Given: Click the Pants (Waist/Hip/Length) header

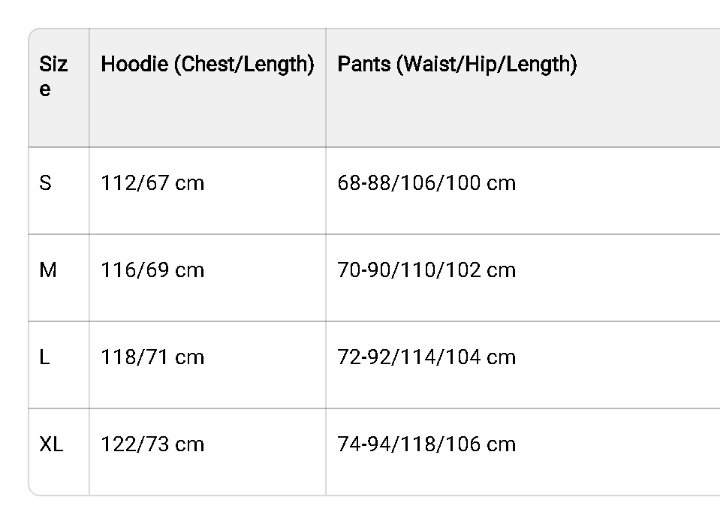Looking at the screenshot, I should [x=457, y=65].
